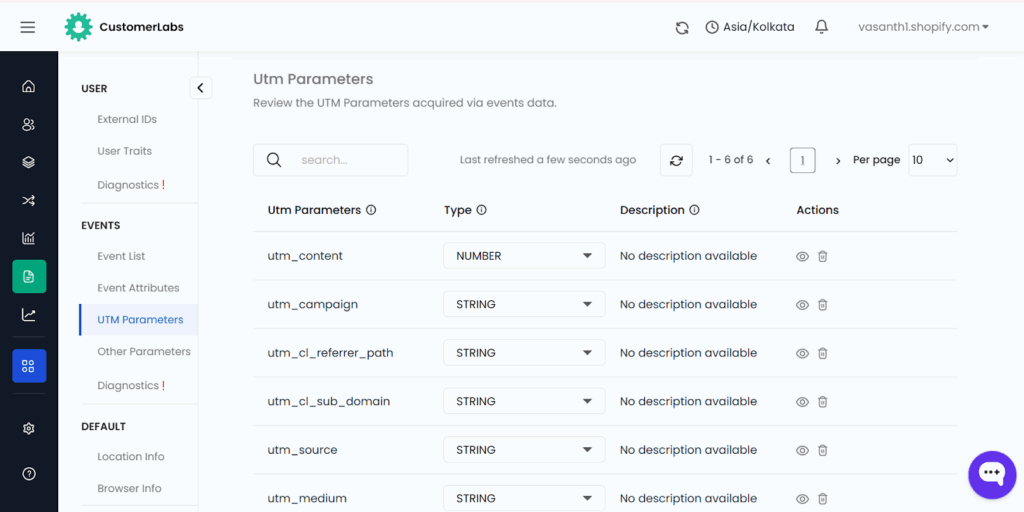
Task: Open the line trend chart icon in left rail
Action: [29, 315]
